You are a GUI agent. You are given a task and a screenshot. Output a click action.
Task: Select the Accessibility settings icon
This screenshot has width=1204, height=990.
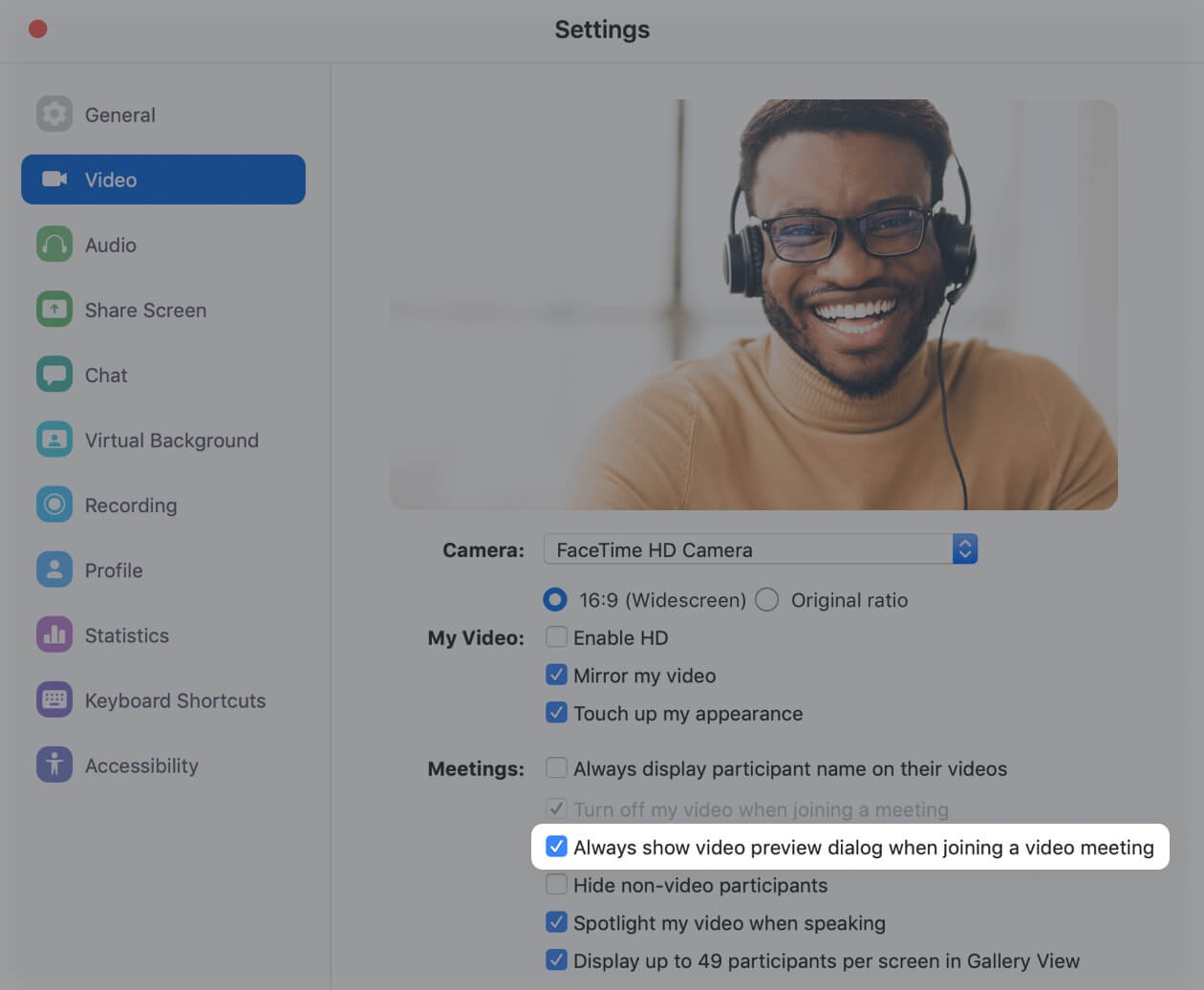(54, 764)
